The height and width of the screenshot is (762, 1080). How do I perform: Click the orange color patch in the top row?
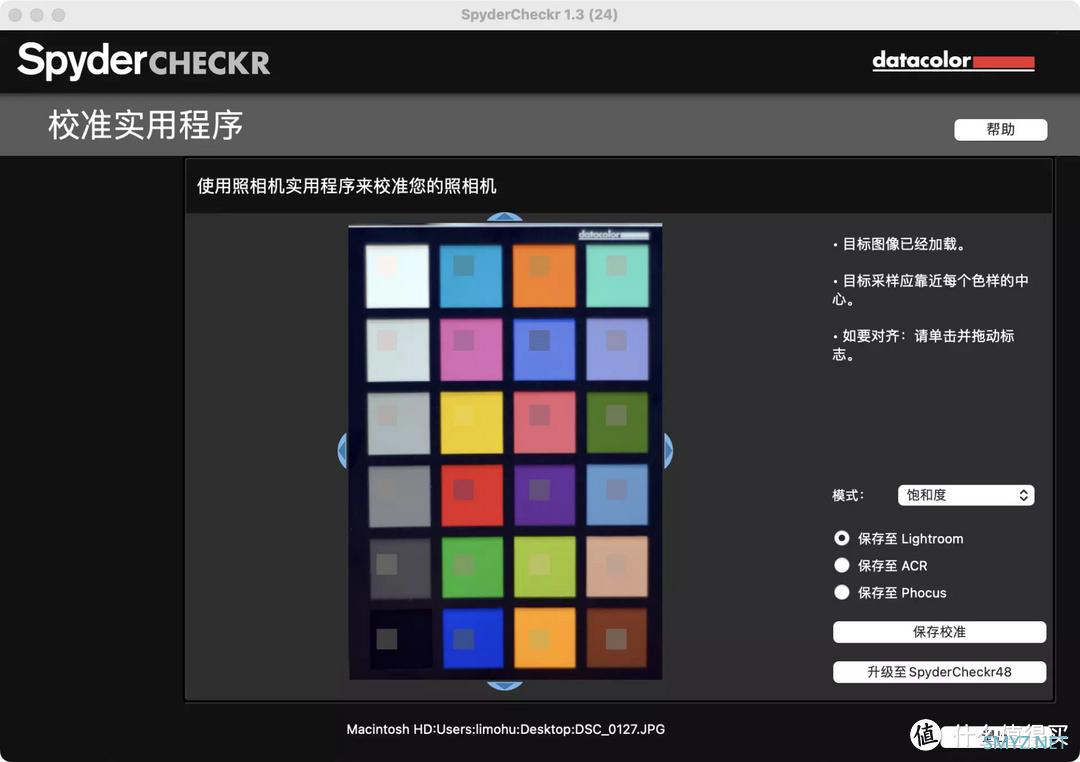click(x=544, y=274)
